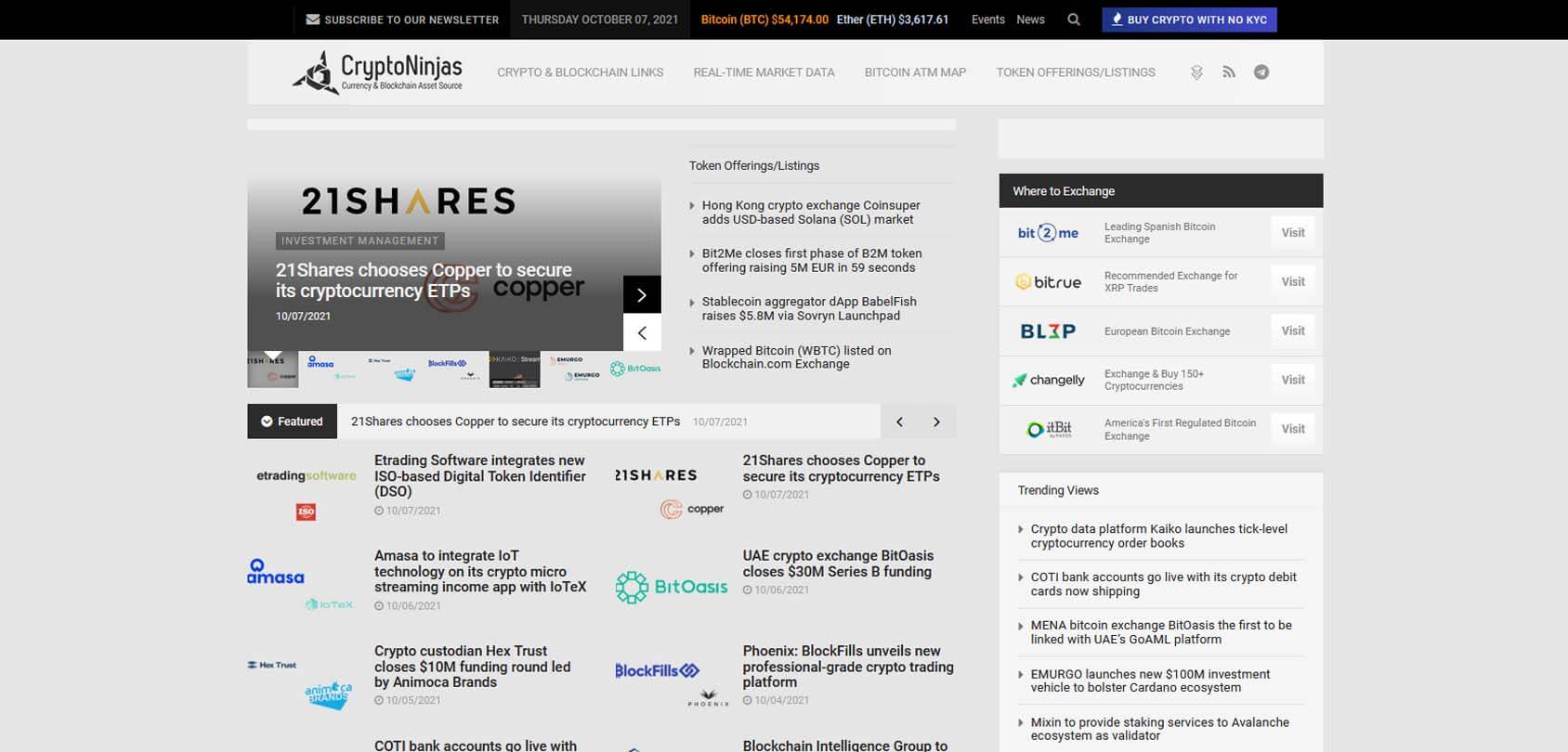
Task: Select the BitOasis slide thumbnail in carousel
Action: tap(635, 370)
